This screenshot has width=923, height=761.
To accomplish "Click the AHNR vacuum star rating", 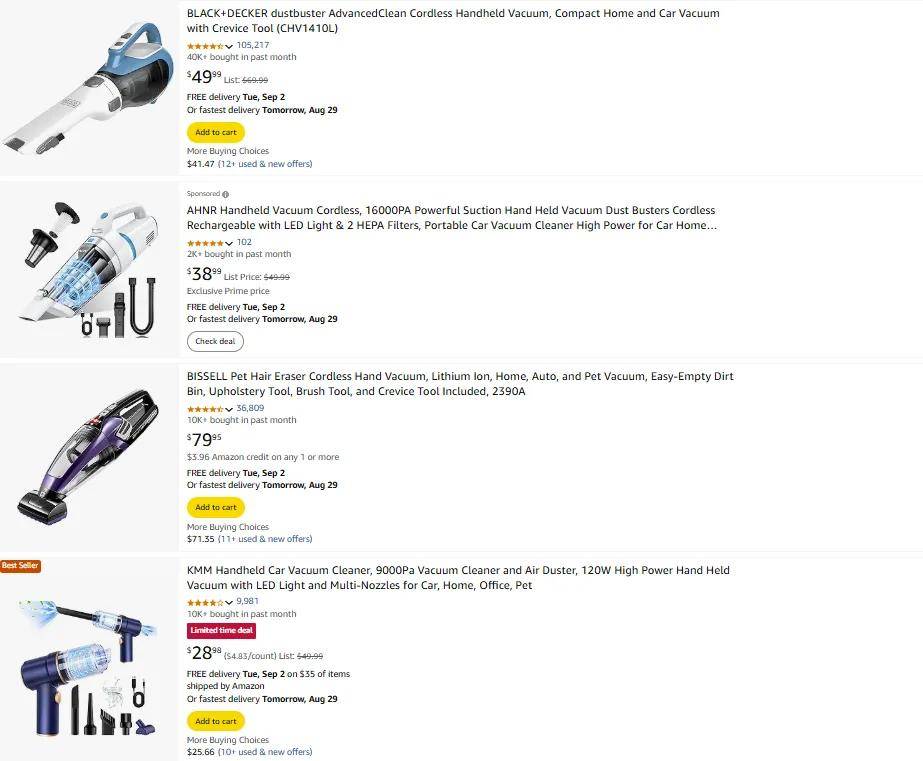I will pos(205,243).
